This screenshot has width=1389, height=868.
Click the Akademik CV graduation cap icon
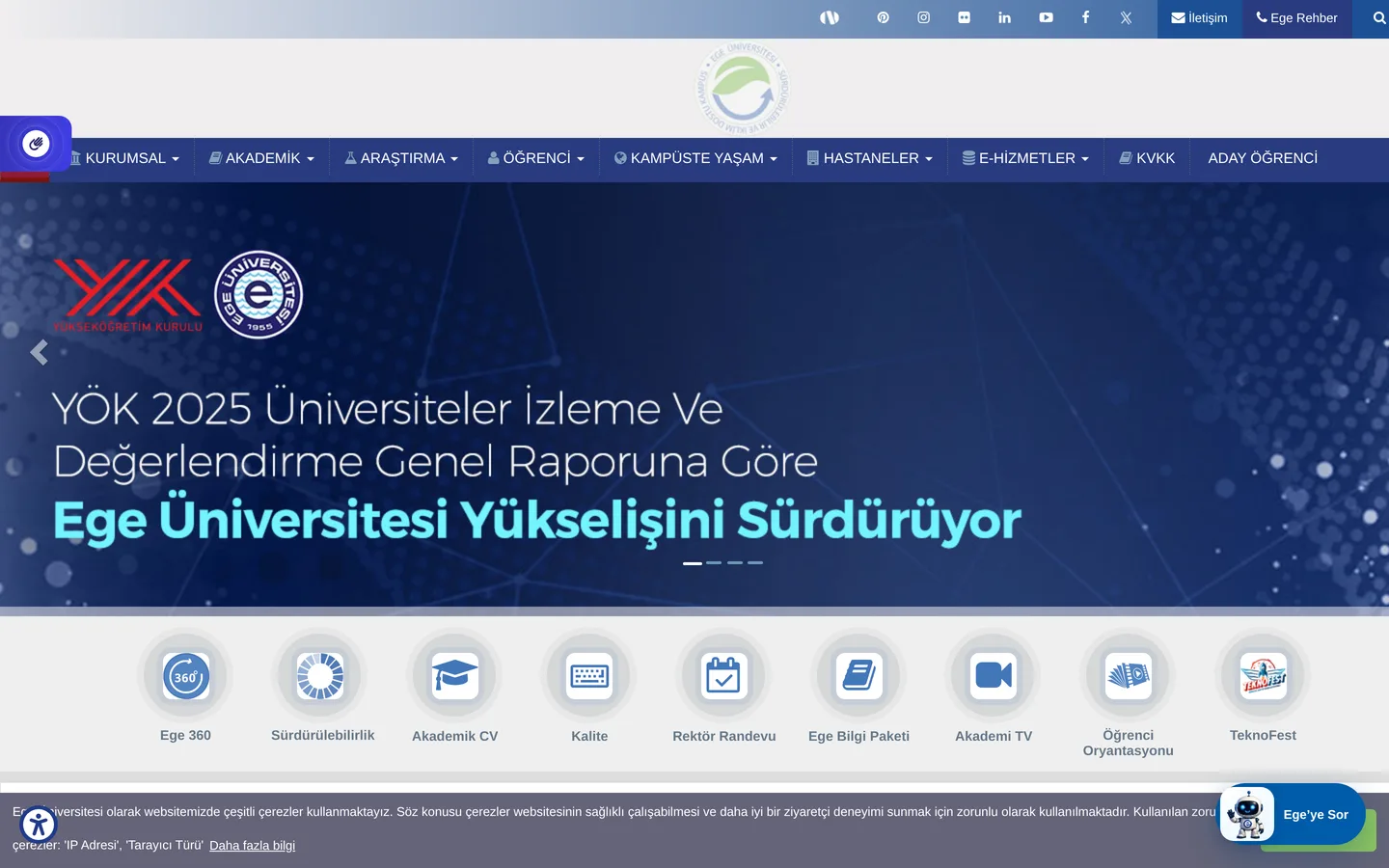click(454, 676)
